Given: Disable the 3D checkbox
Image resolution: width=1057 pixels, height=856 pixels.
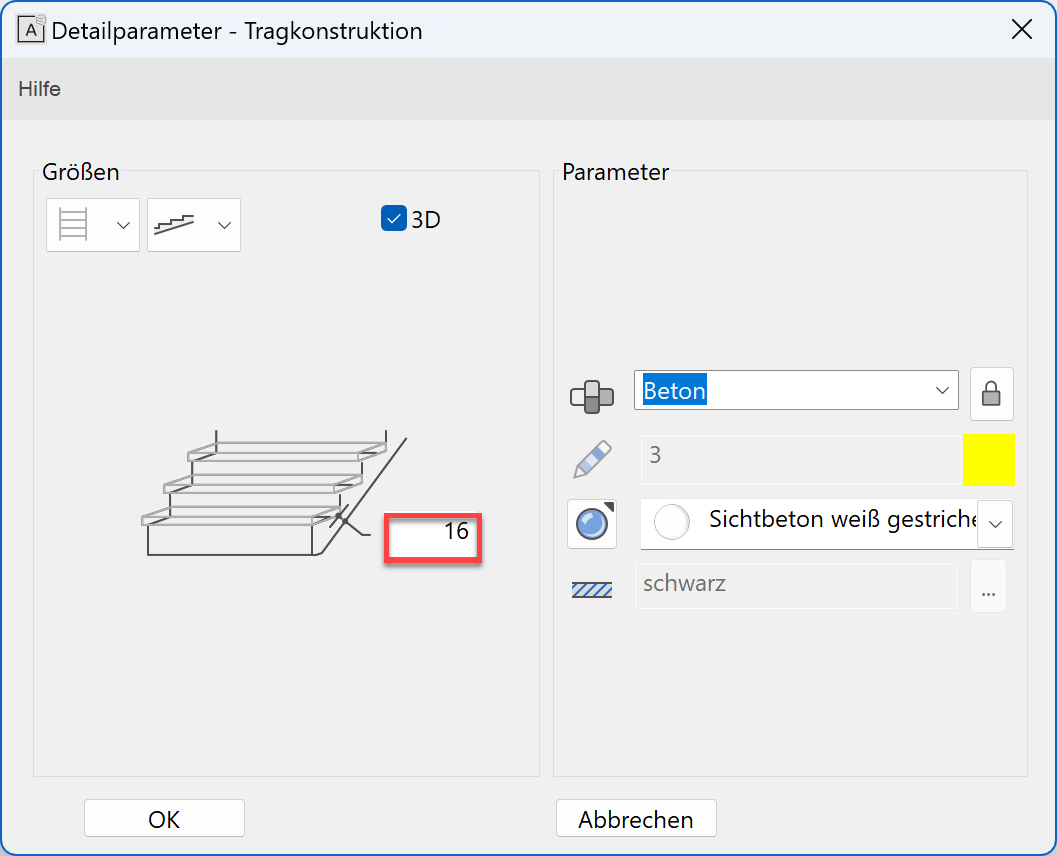Looking at the screenshot, I should coord(393,217).
